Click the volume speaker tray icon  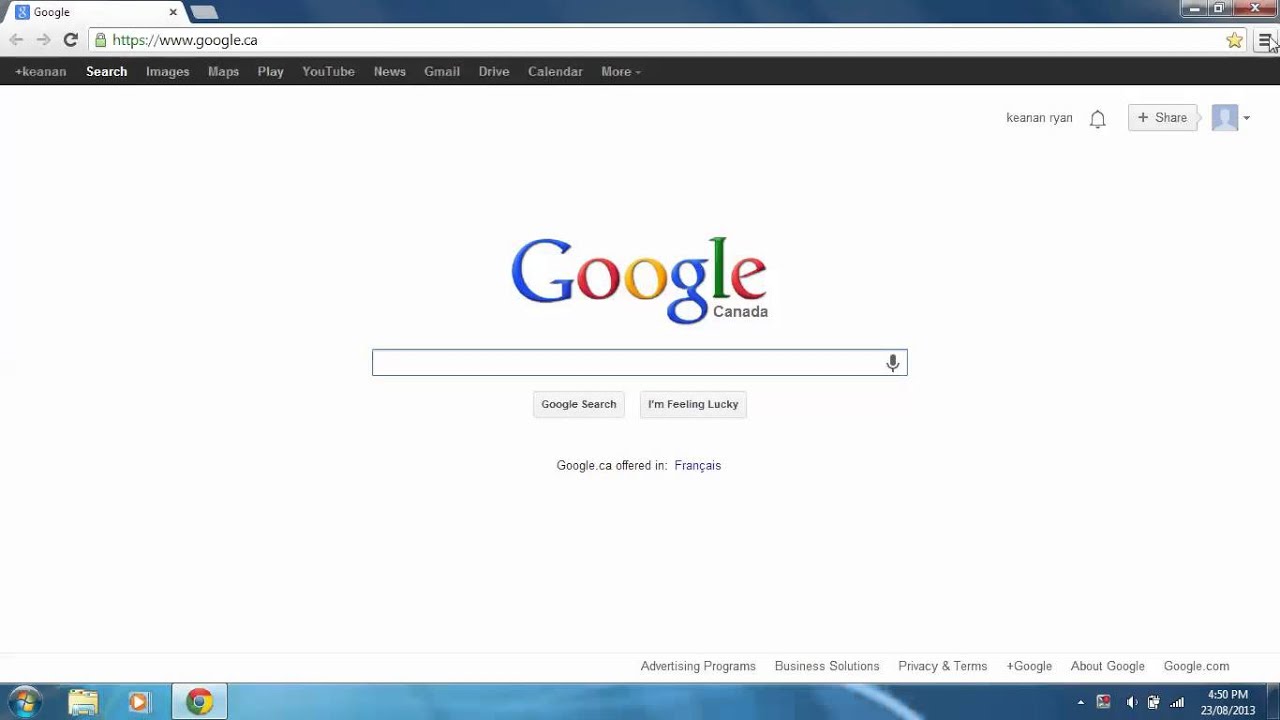[1131, 702]
